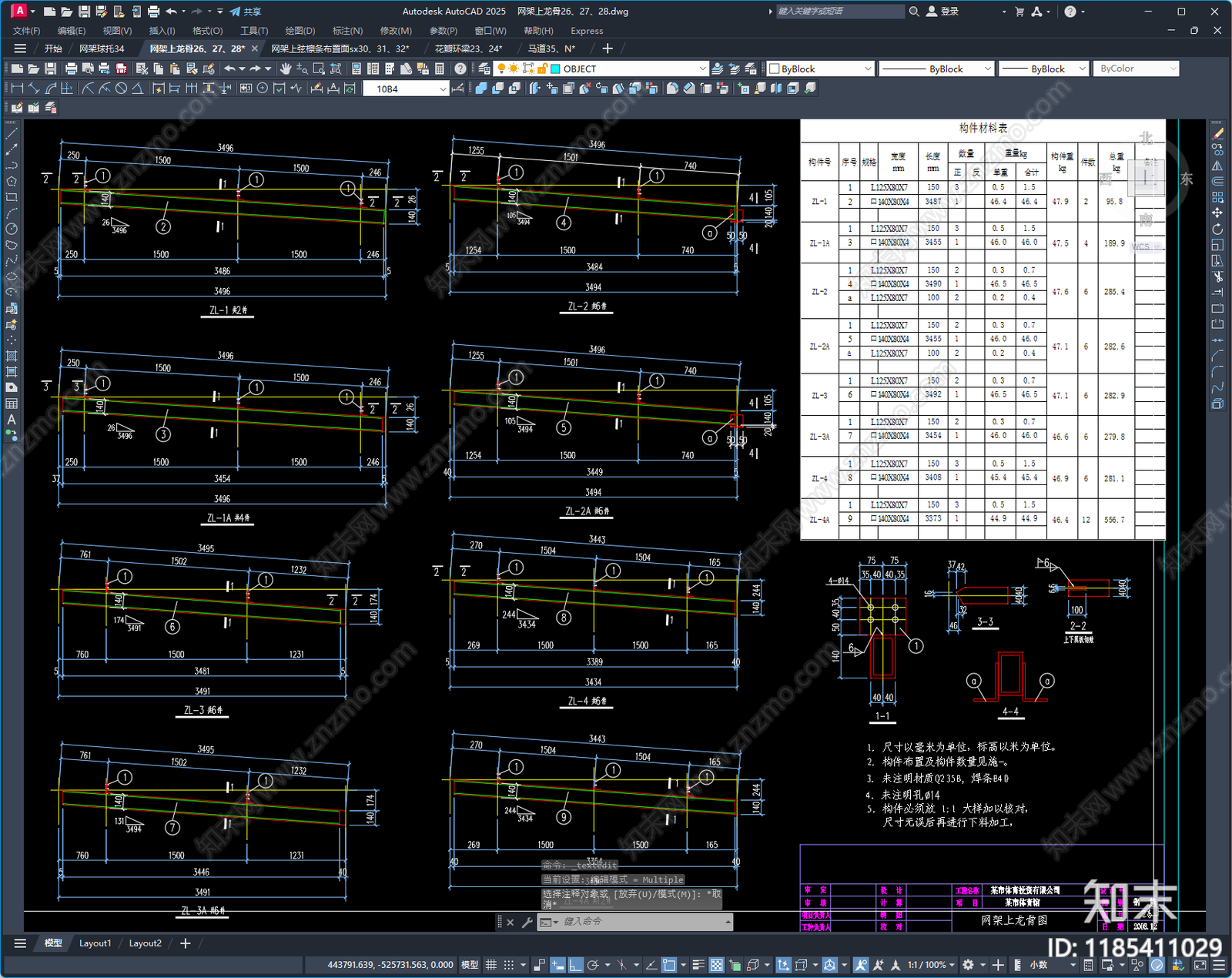Click the Diameter Dimension tool
This screenshot has width=1232, height=978.
click(121, 89)
